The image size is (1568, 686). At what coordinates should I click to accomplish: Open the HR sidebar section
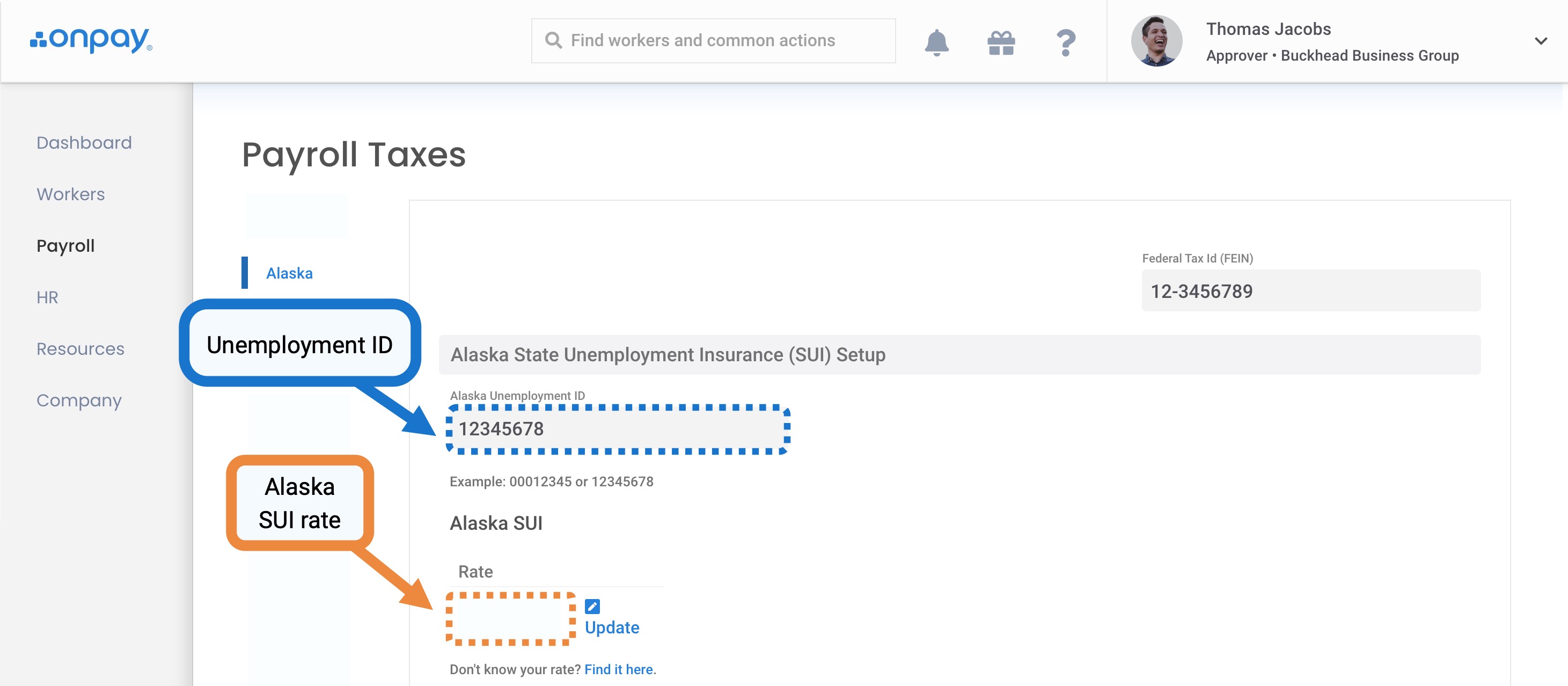[x=47, y=297]
